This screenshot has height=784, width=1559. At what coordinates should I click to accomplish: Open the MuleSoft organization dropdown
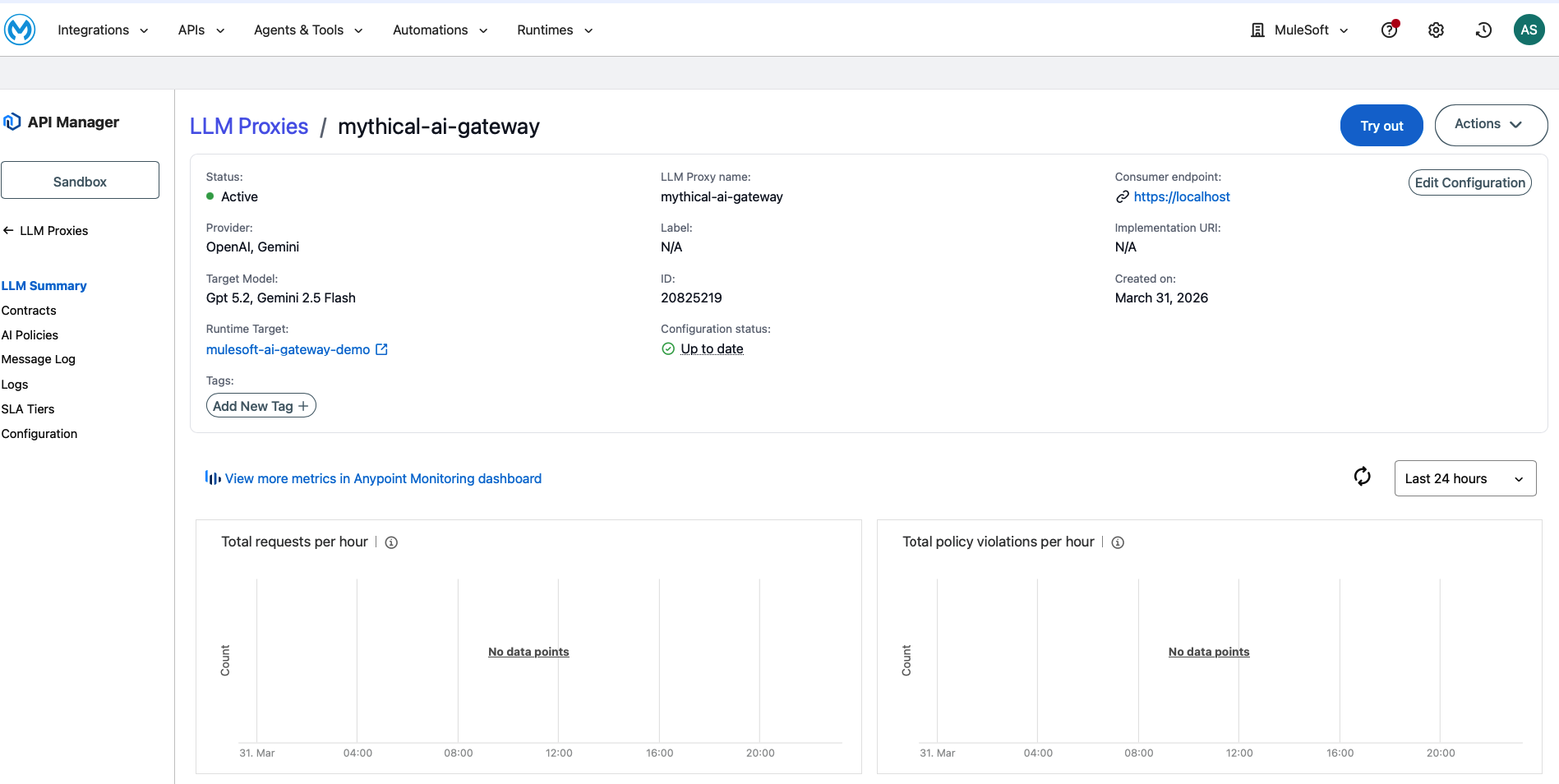tap(1300, 30)
